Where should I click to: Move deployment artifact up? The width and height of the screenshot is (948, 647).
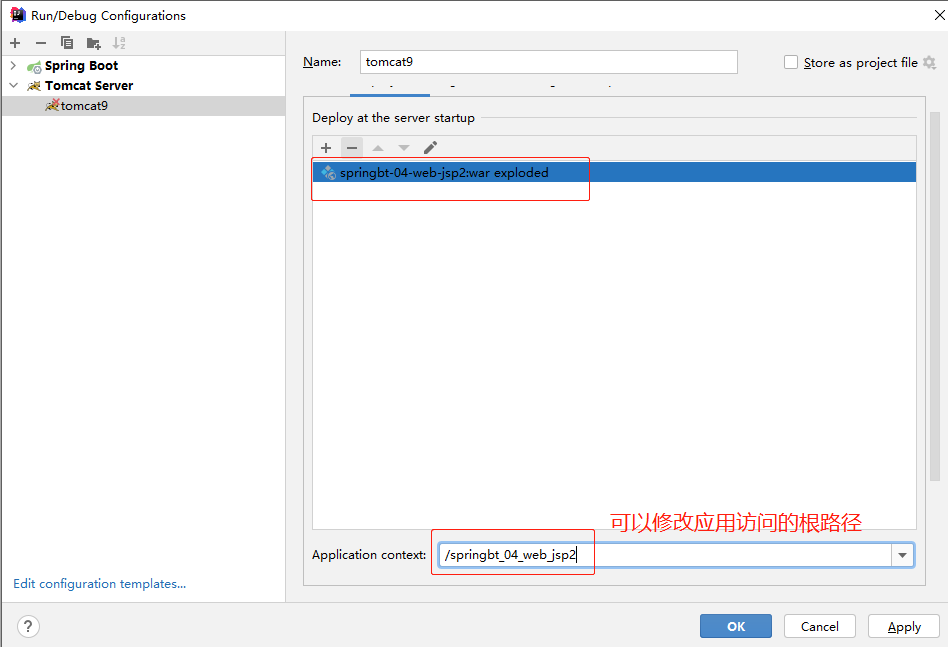click(x=378, y=148)
